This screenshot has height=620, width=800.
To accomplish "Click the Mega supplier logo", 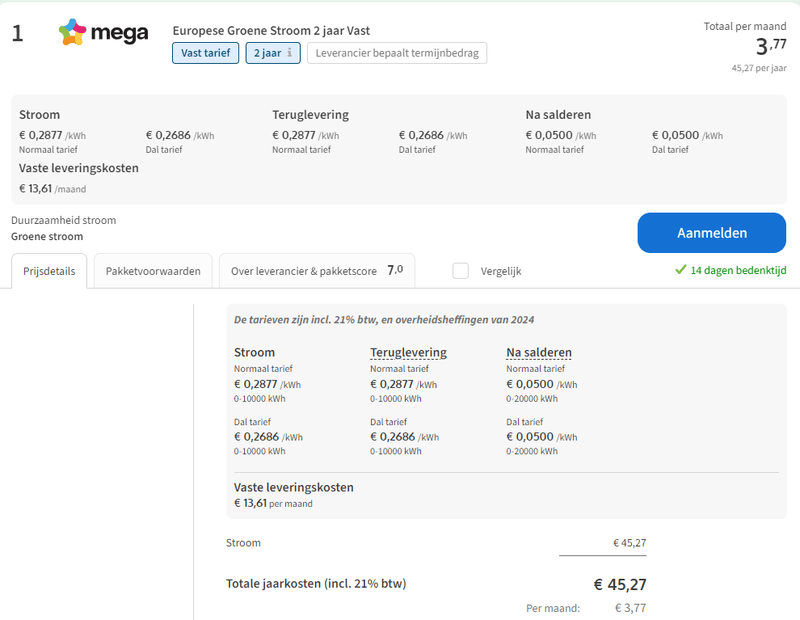I will pos(103,33).
